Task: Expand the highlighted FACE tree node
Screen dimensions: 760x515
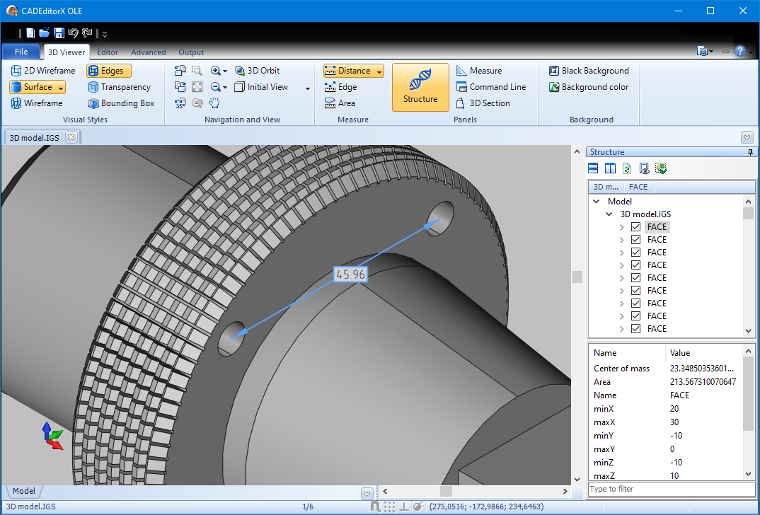Action: [x=621, y=227]
